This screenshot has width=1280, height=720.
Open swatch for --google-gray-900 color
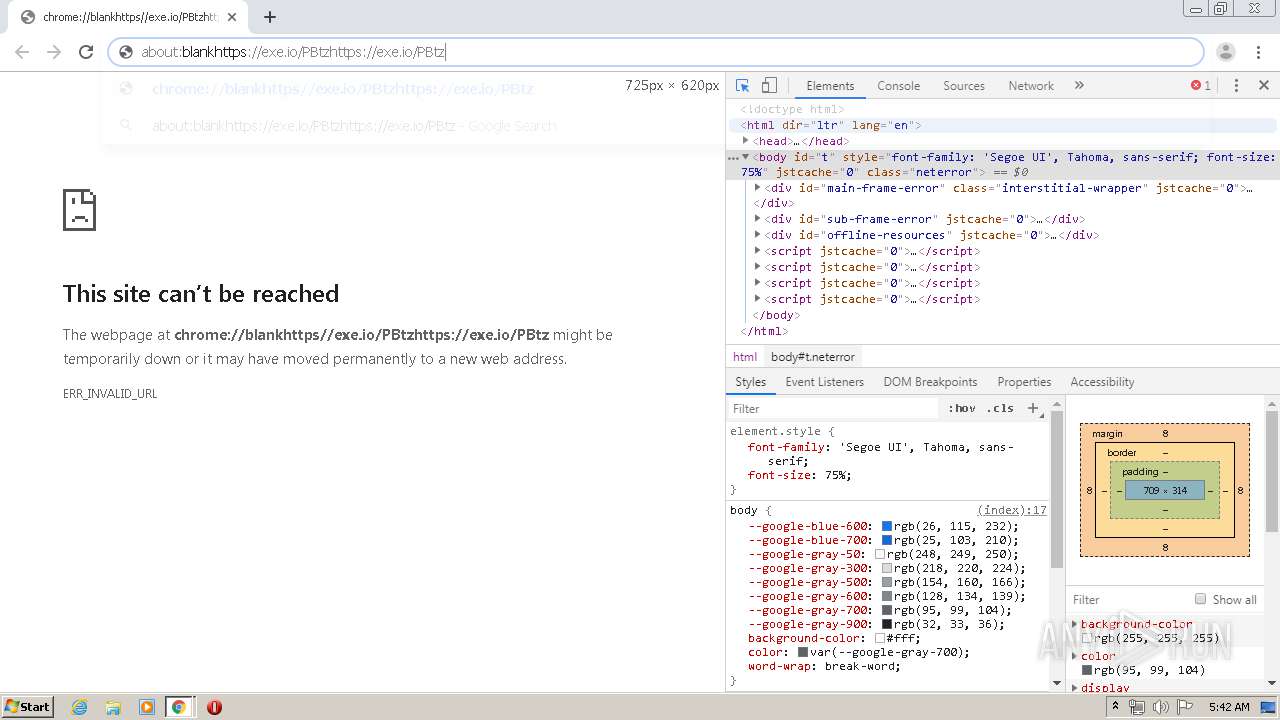pyautogui.click(x=886, y=624)
